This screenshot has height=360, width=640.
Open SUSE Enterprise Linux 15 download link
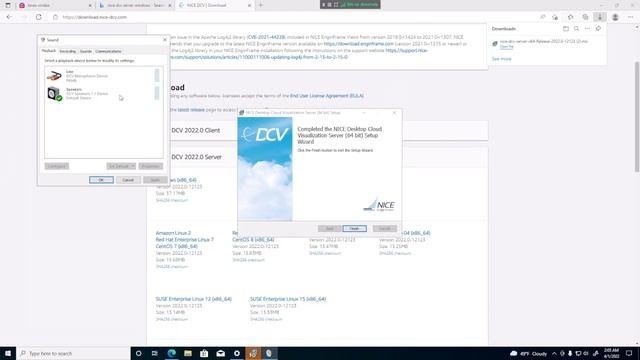(x=288, y=299)
